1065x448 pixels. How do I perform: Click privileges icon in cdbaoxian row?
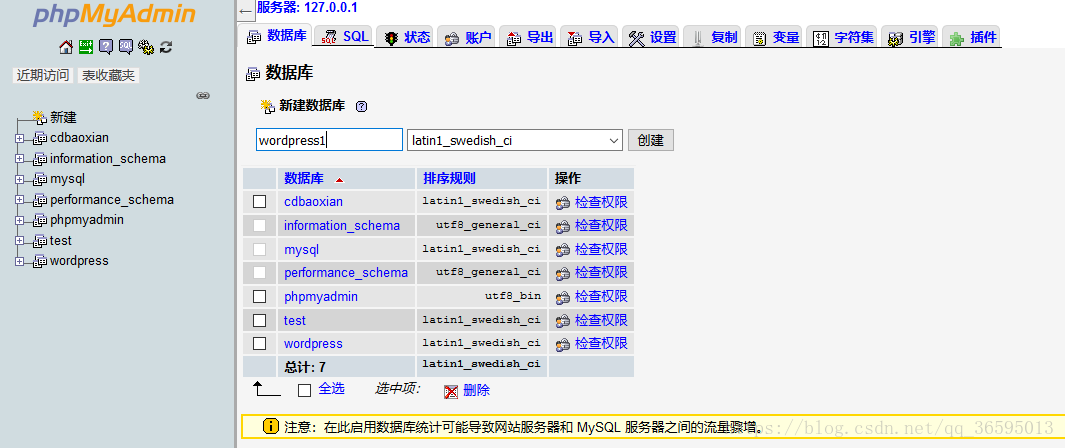point(562,202)
